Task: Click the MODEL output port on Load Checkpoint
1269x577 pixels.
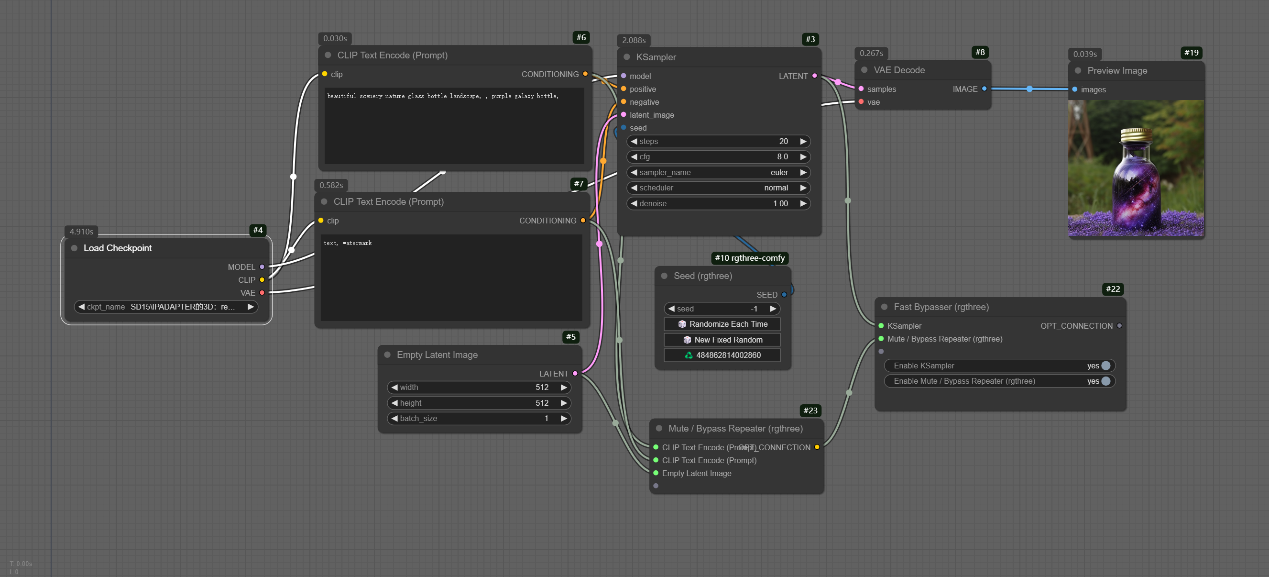Action: pos(262,267)
